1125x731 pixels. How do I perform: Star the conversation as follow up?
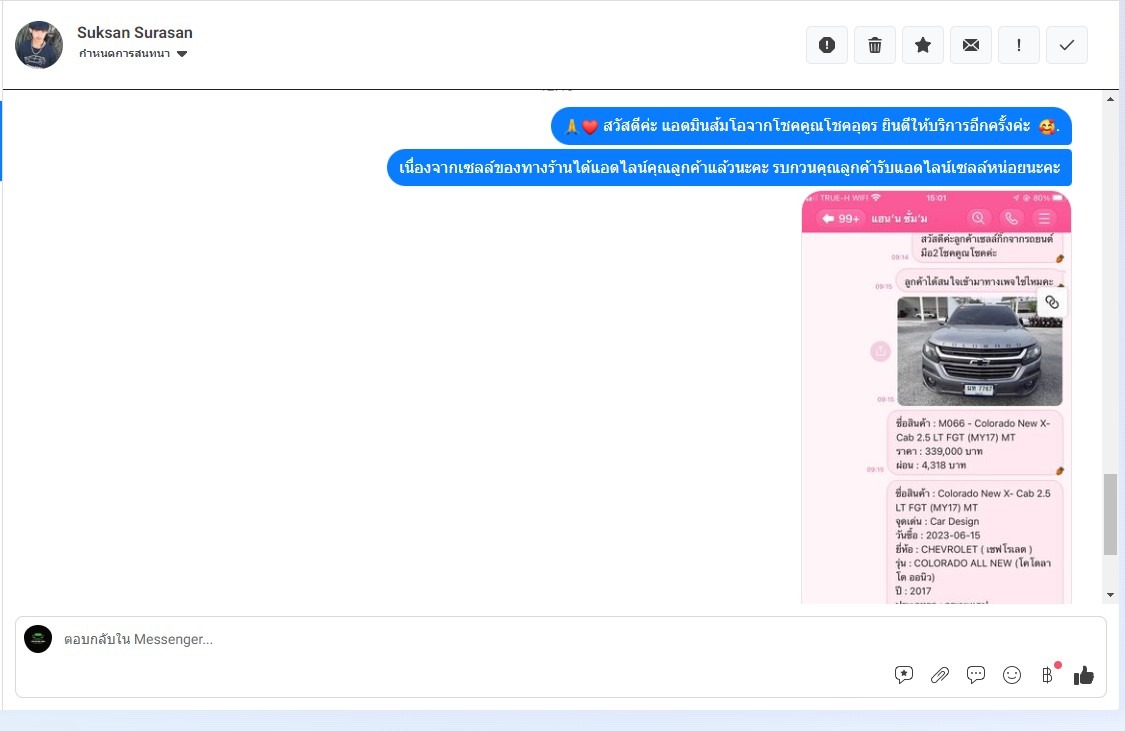point(923,45)
